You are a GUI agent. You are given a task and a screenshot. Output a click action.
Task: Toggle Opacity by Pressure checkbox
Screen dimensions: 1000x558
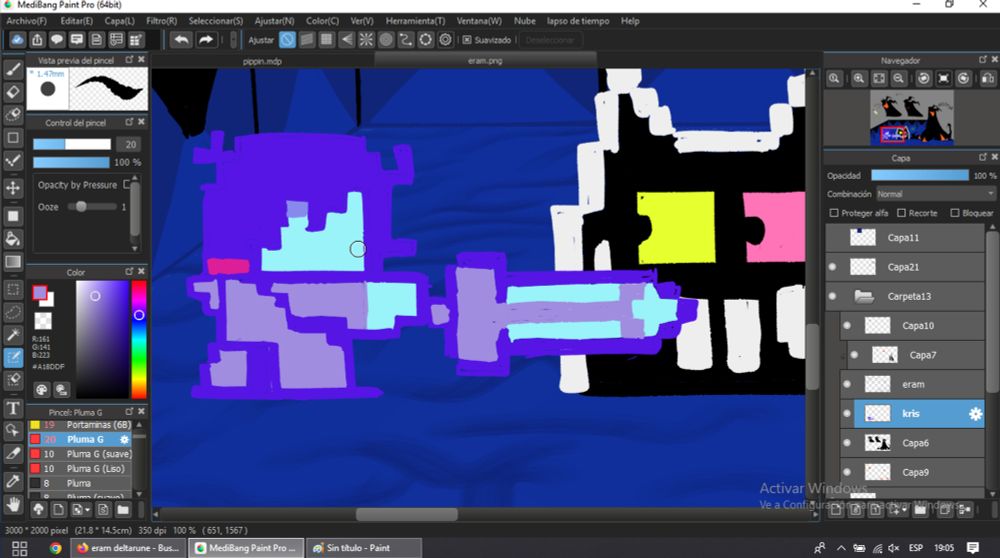(126, 185)
